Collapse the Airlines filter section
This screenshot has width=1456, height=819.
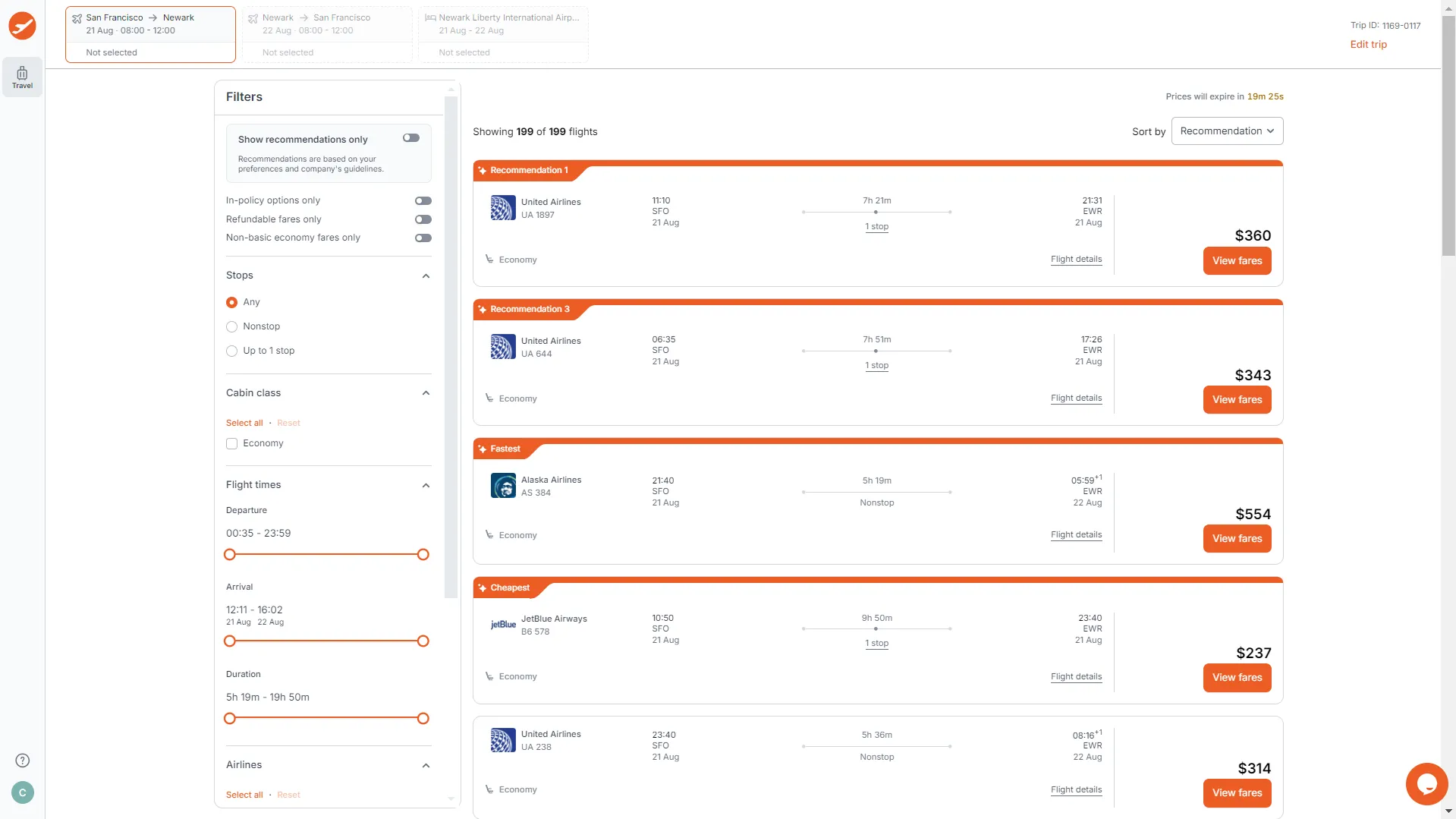click(x=426, y=765)
